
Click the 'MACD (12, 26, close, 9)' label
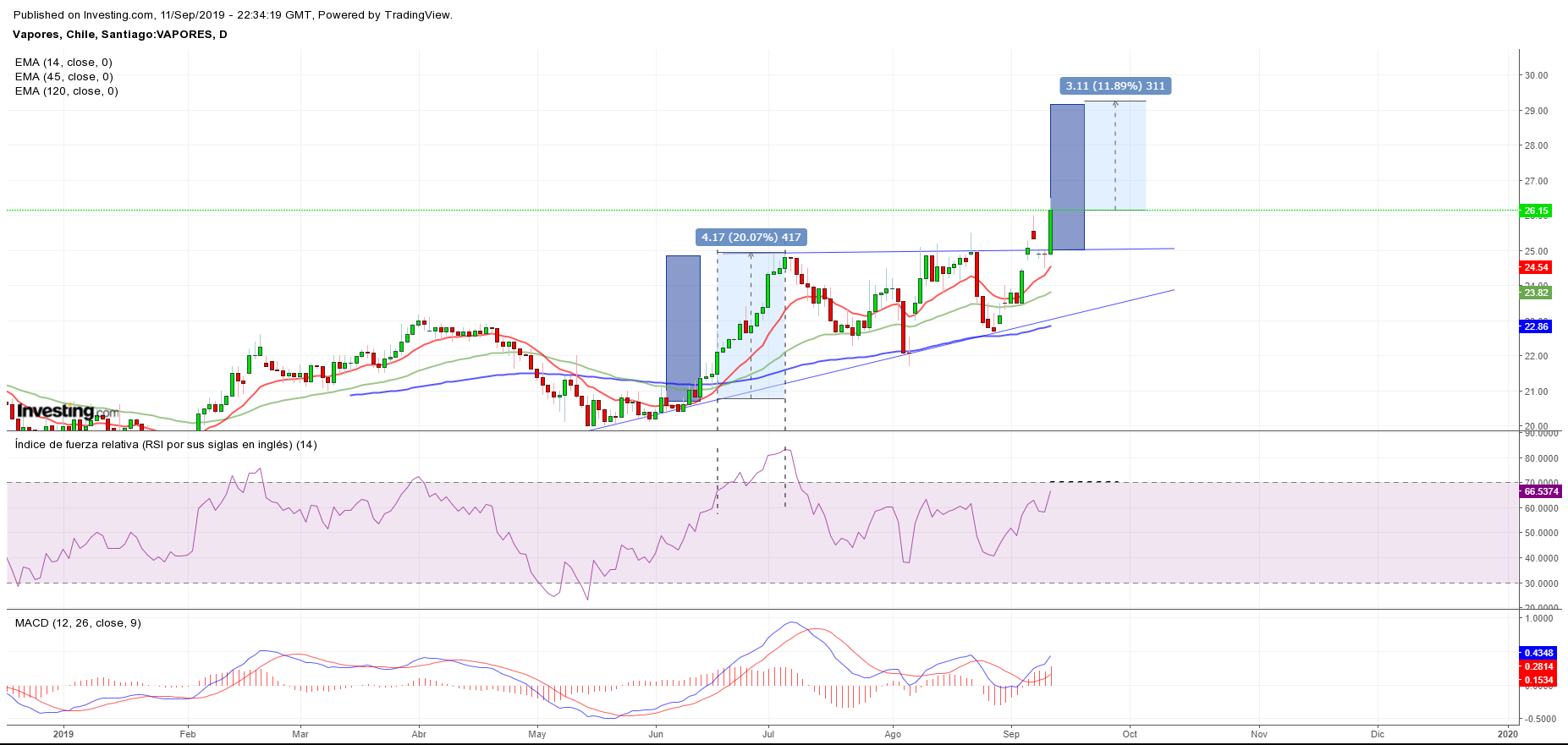(x=78, y=623)
